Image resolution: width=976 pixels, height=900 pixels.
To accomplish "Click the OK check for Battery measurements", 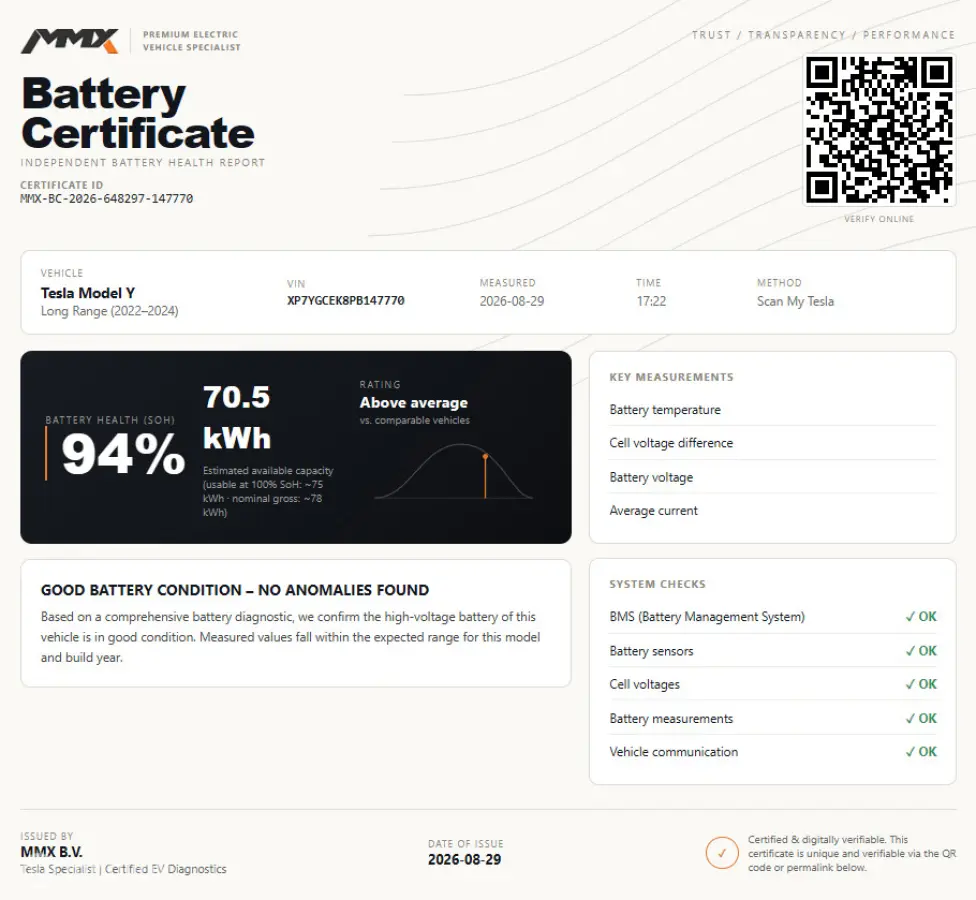I will [921, 718].
